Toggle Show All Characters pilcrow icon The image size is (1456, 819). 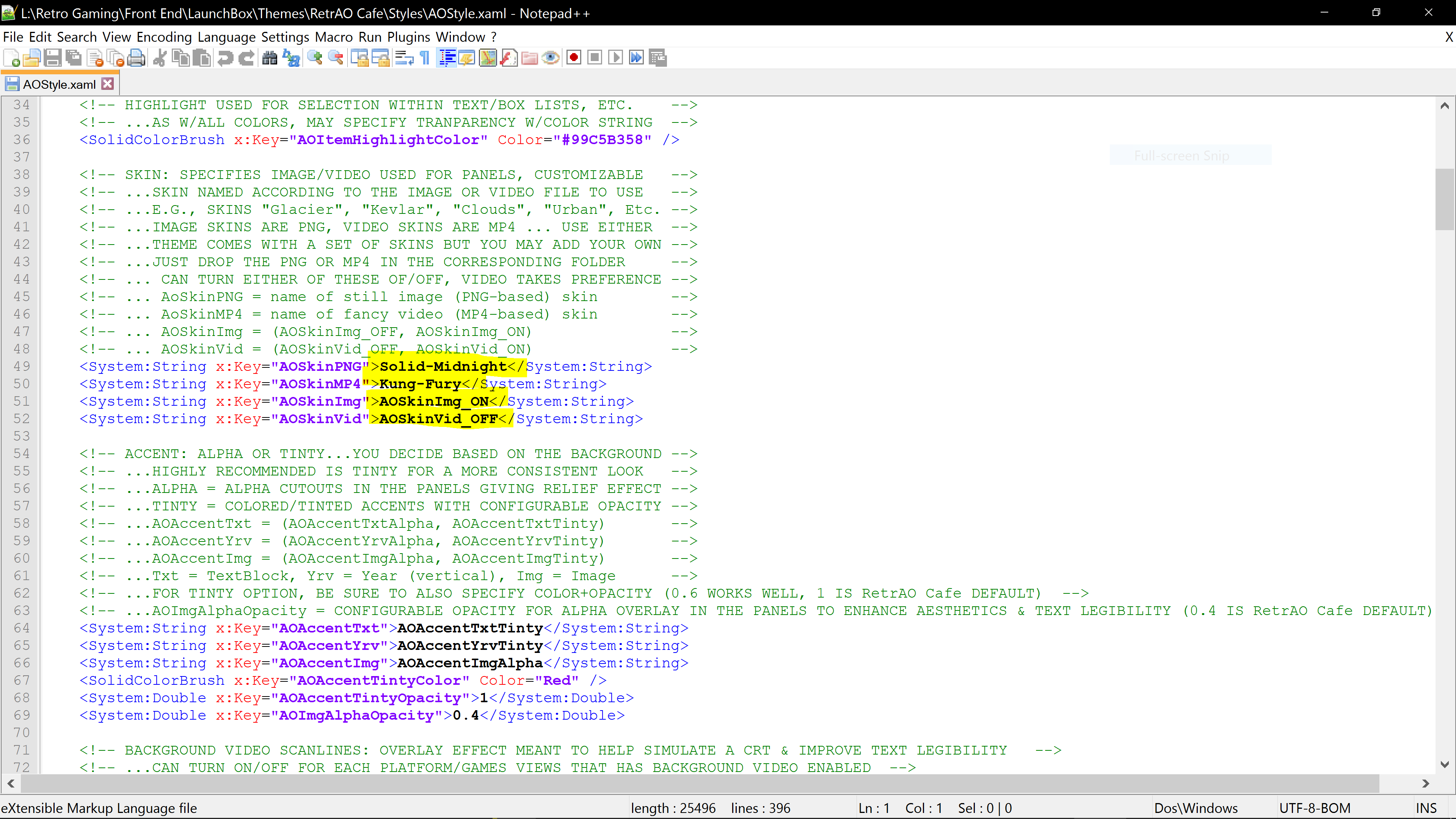[425, 58]
